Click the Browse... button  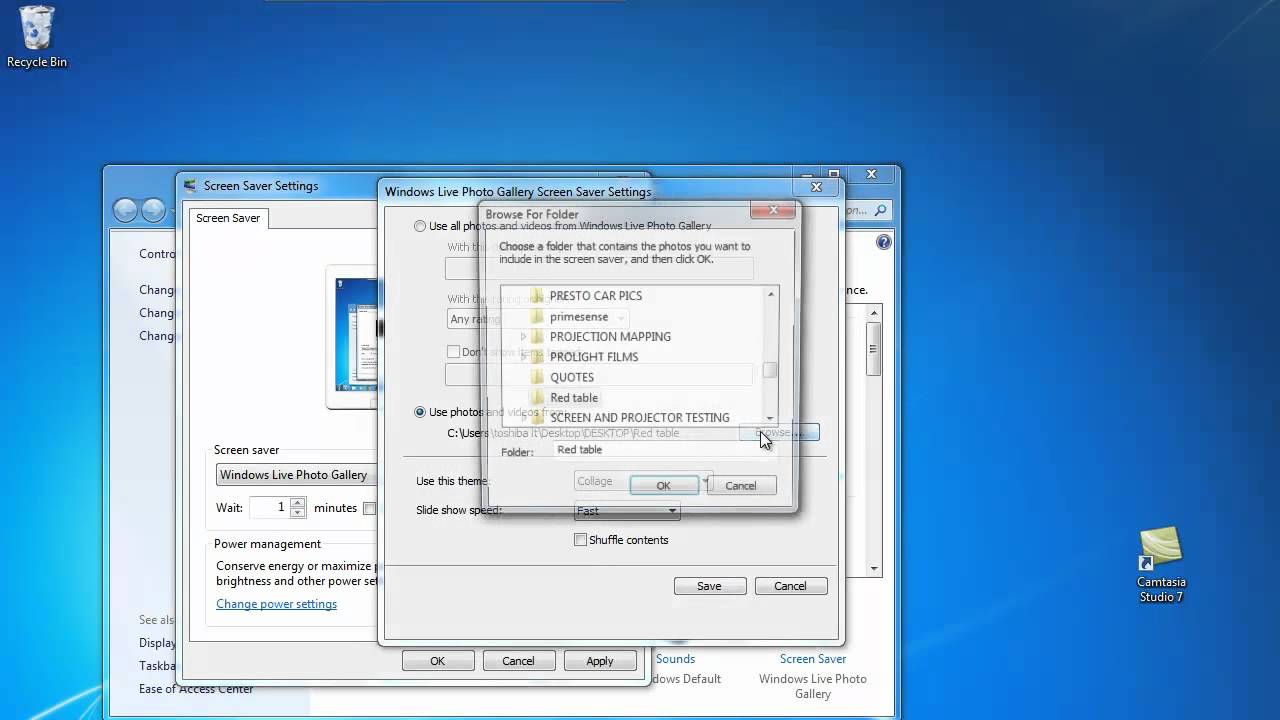(x=779, y=432)
